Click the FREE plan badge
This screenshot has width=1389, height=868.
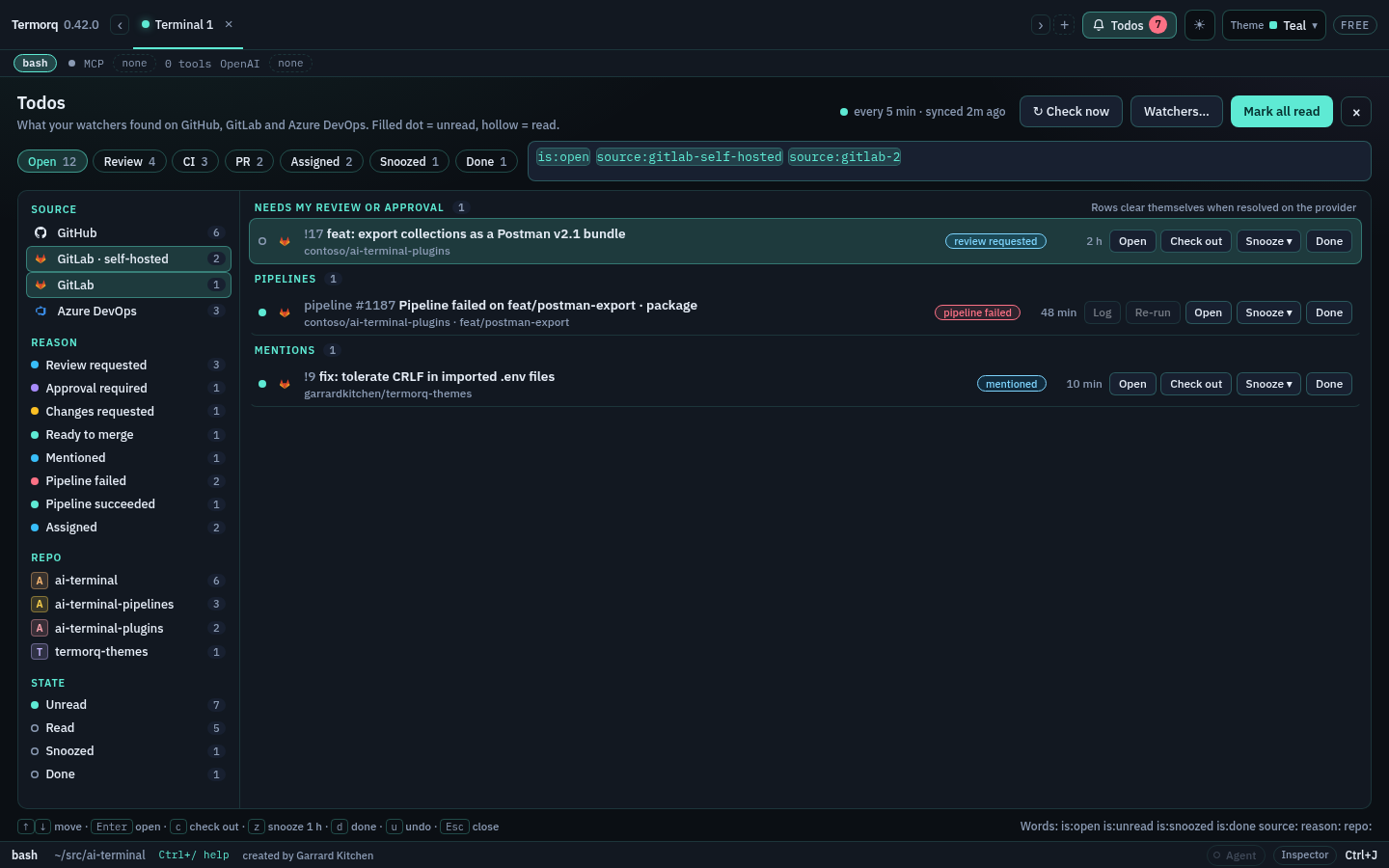[x=1354, y=25]
